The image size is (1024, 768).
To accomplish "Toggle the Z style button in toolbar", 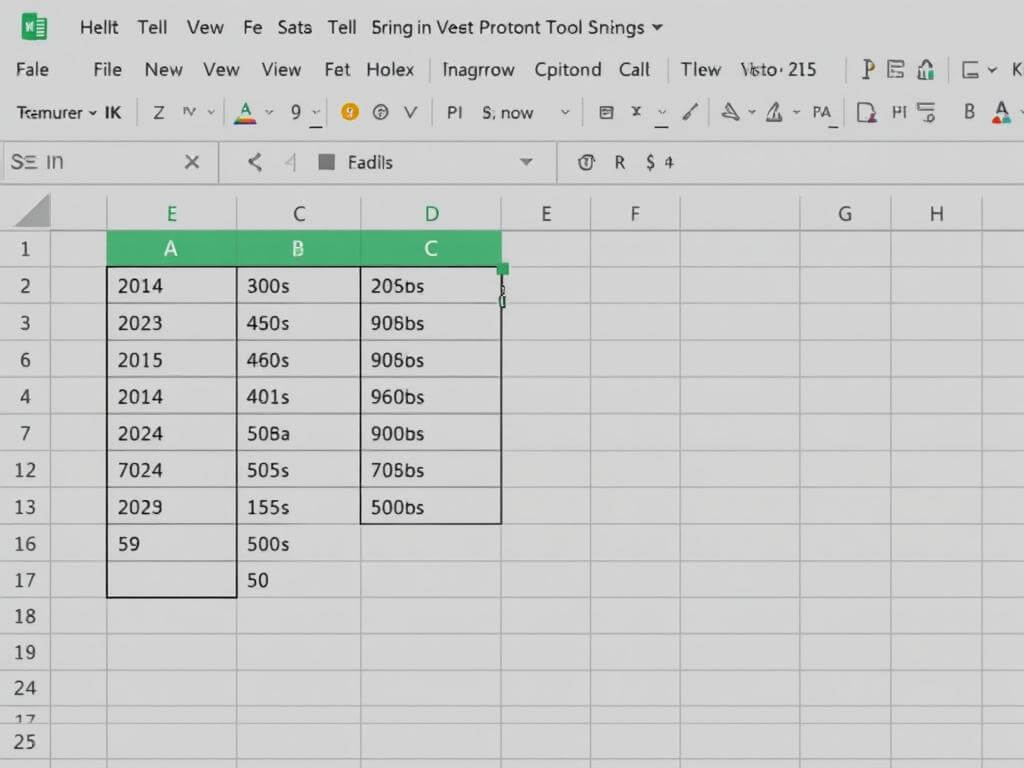I will pyautogui.click(x=158, y=112).
